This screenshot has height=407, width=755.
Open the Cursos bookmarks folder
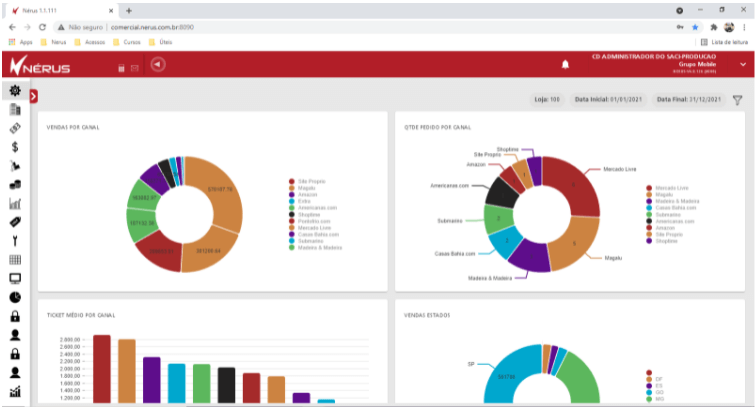click(x=127, y=42)
